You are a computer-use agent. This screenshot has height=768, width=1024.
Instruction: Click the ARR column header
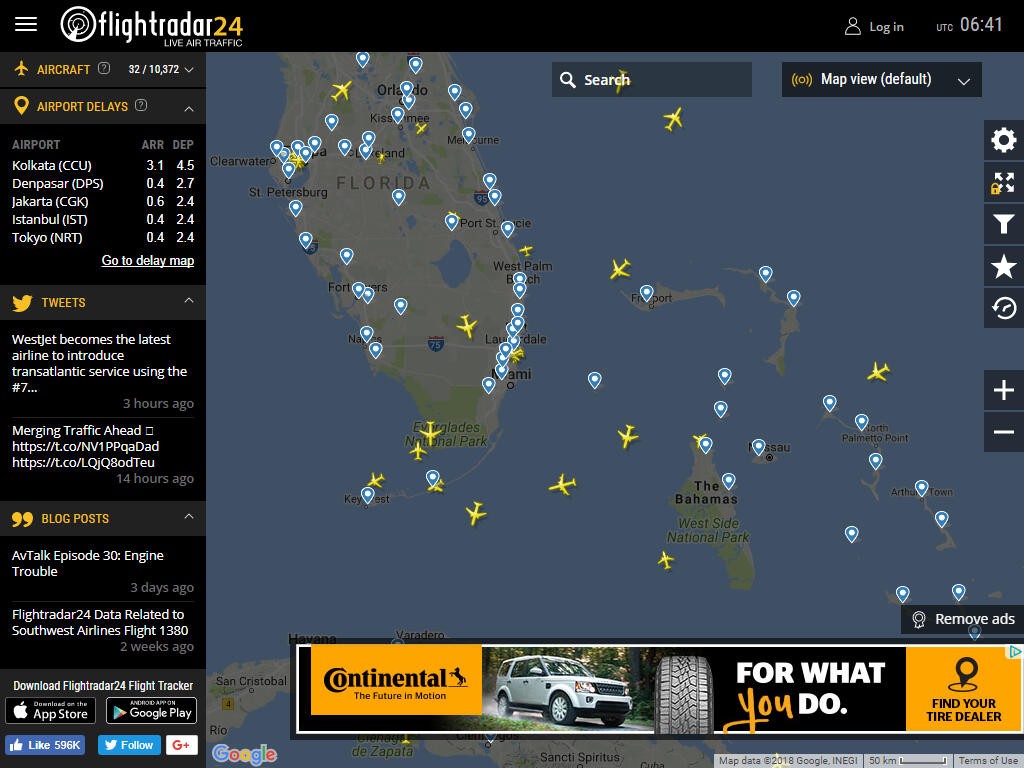coord(153,145)
